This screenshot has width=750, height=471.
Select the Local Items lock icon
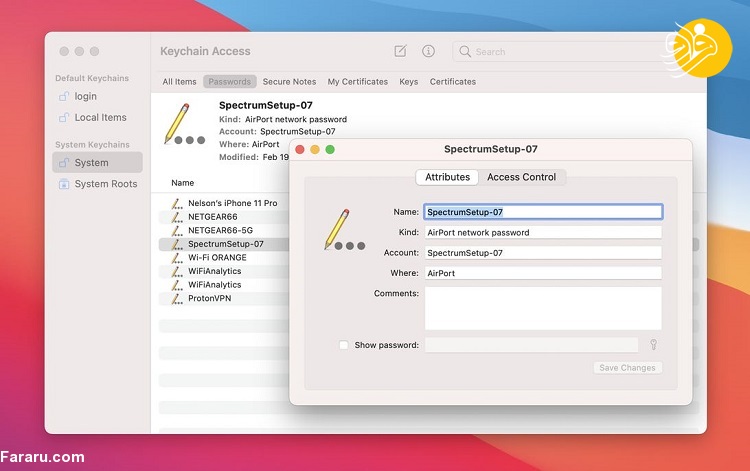pyautogui.click(x=64, y=118)
